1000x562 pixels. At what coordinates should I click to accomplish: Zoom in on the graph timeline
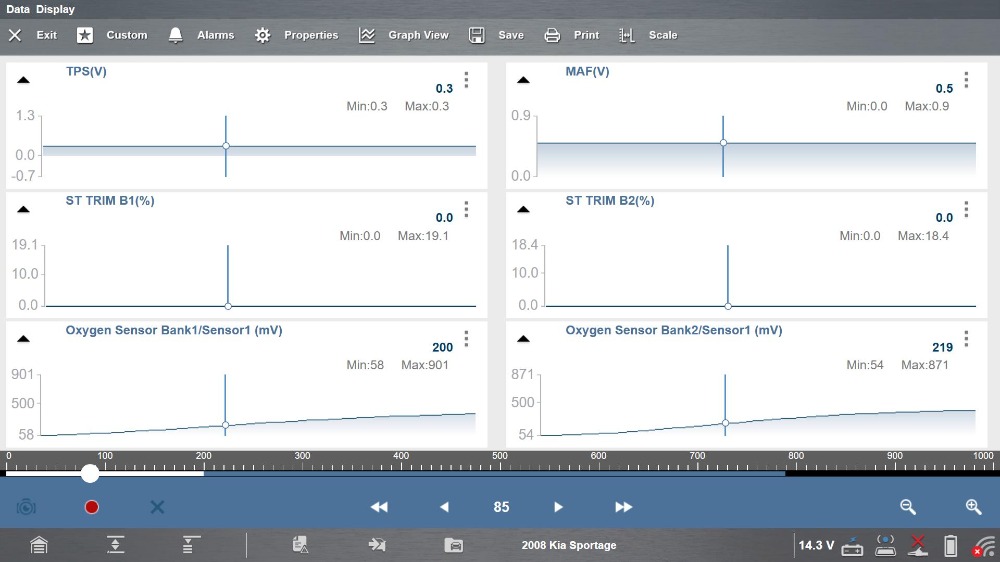[x=973, y=507]
